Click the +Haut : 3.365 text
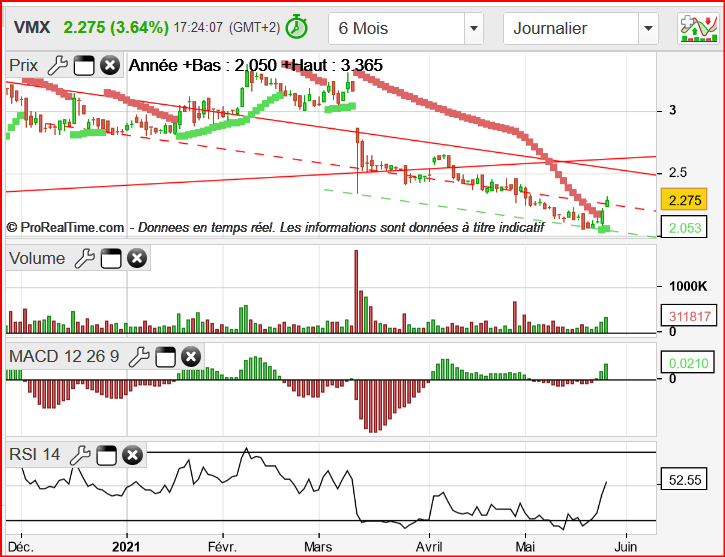This screenshot has height=557, width=725. [332, 65]
